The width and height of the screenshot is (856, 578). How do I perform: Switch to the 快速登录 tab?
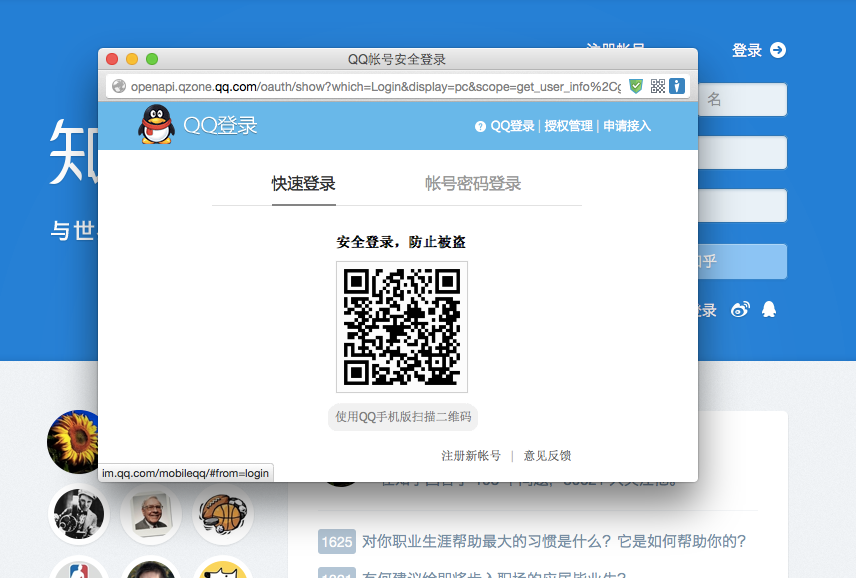(303, 184)
